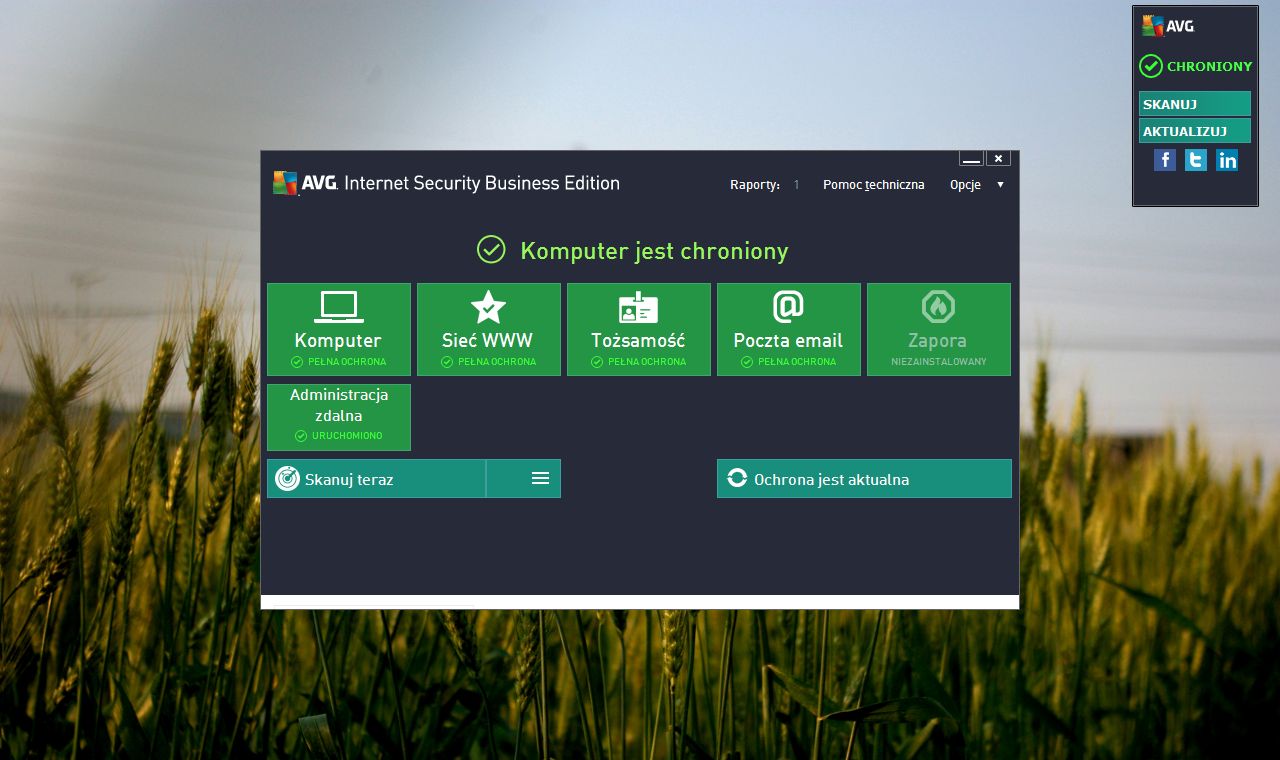The height and width of the screenshot is (760, 1280).
Task: Open the Zapora firewall tile
Action: tap(939, 329)
